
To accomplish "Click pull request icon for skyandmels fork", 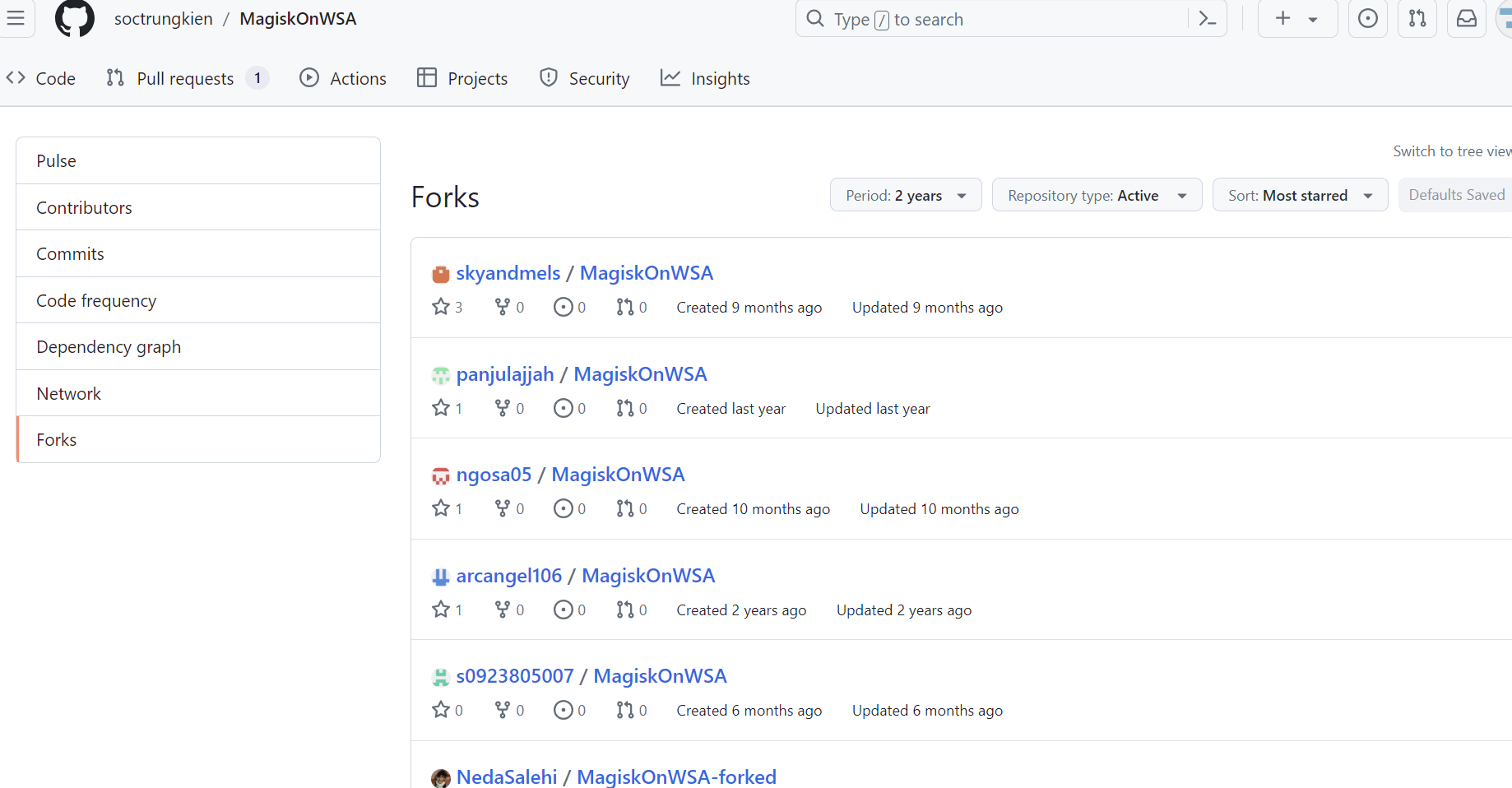I will (x=625, y=307).
